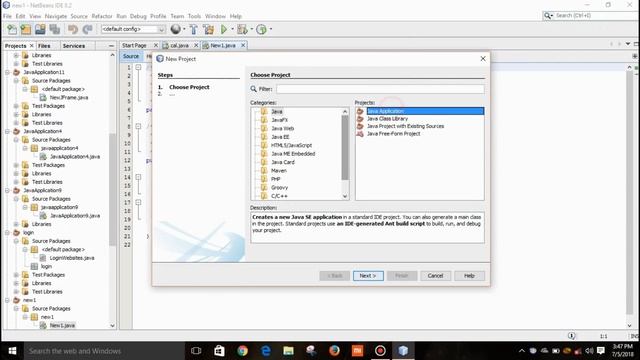This screenshot has height=360, width=640.
Task: Click the Profile Project toolbar icon
Action: pos(261,29)
